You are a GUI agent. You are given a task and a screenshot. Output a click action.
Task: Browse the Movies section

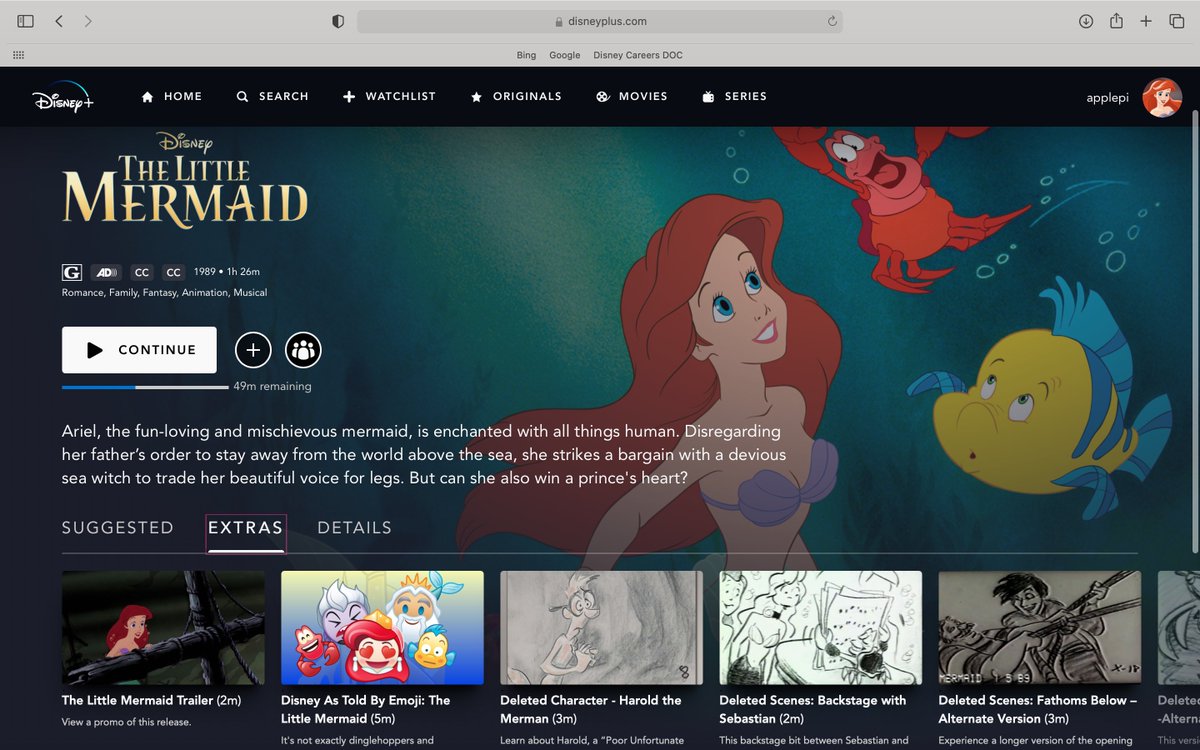coord(632,97)
